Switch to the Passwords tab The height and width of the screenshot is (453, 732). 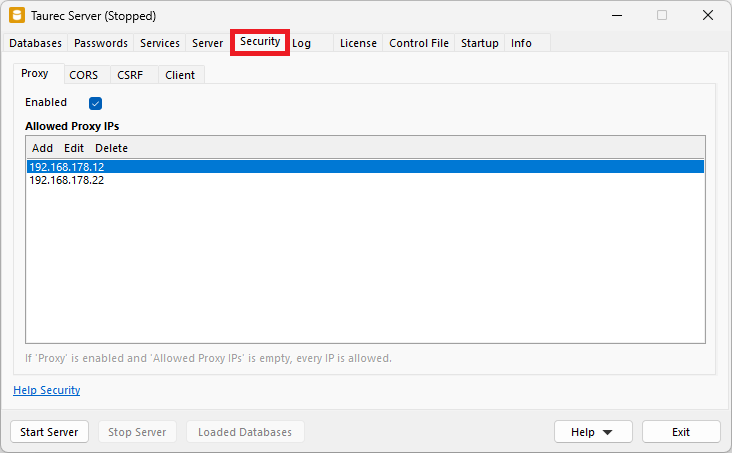pyautogui.click(x=101, y=43)
